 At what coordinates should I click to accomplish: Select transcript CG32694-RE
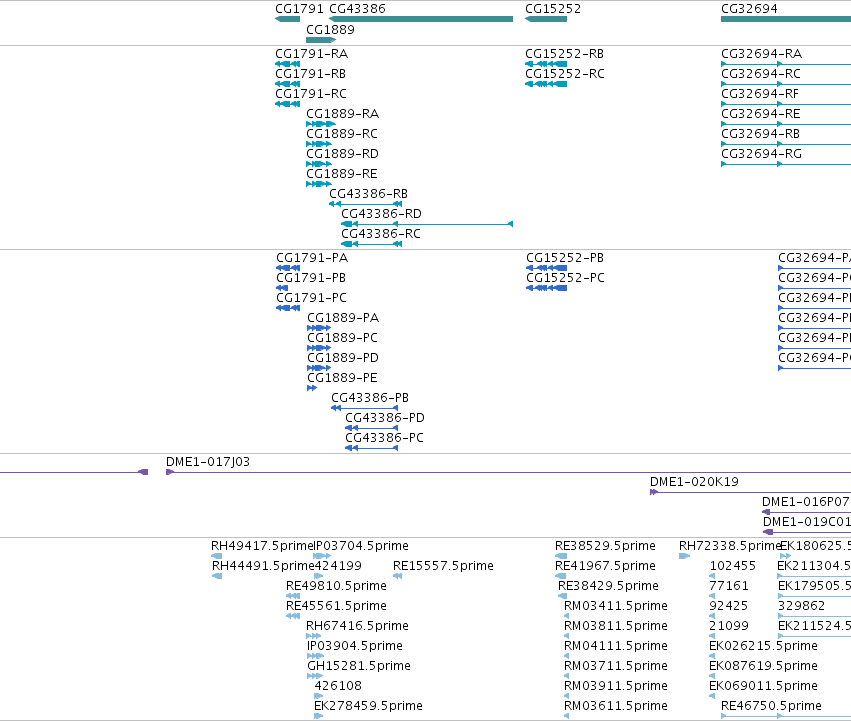click(x=761, y=114)
